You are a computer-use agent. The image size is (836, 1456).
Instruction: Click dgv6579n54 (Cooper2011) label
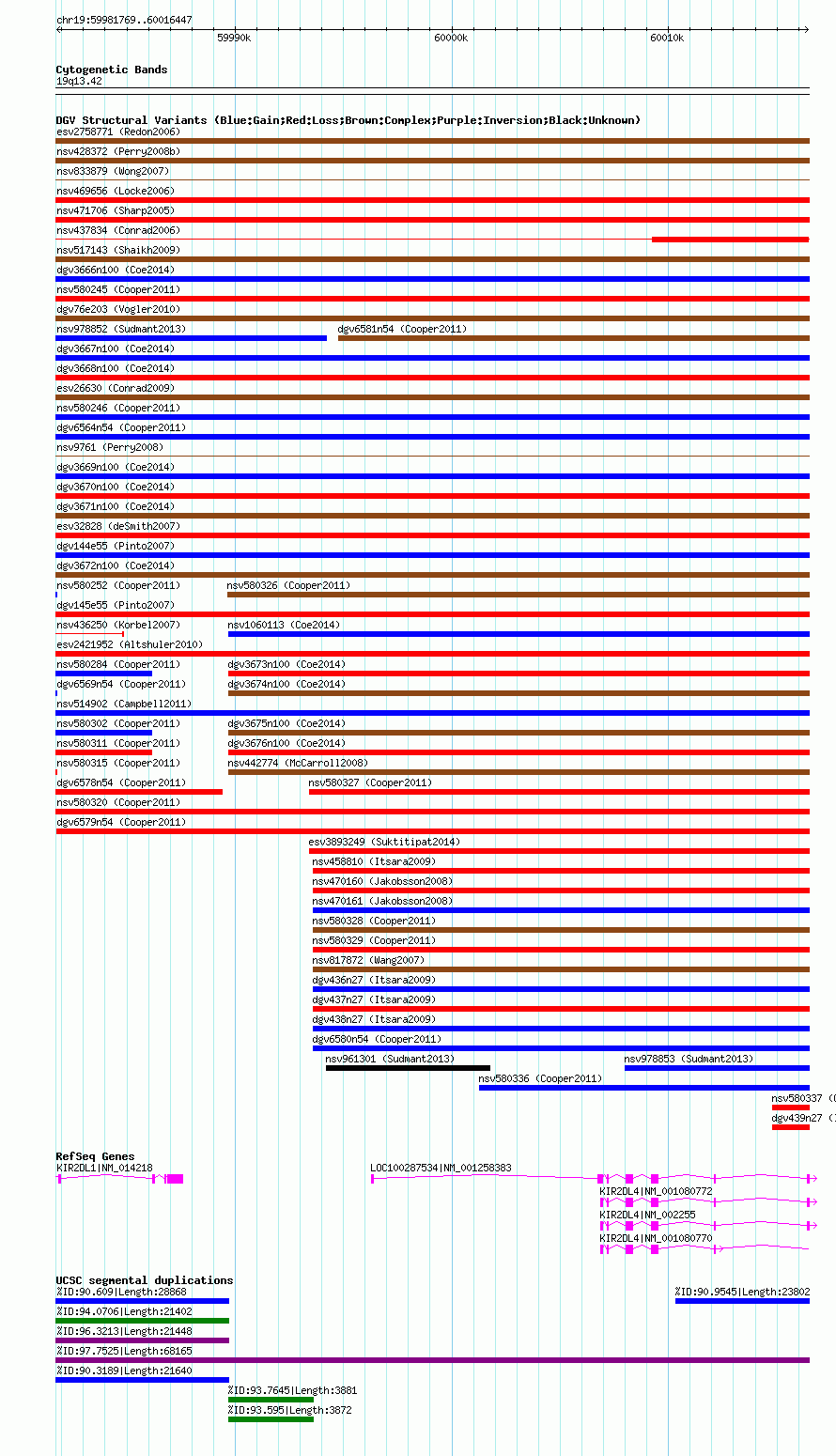pyautogui.click(x=120, y=822)
